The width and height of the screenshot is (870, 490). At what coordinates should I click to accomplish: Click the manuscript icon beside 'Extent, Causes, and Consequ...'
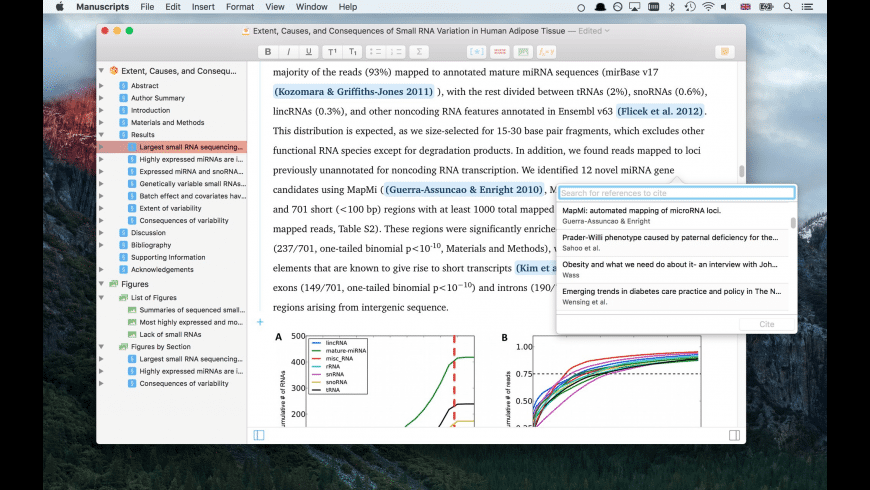pyautogui.click(x=114, y=70)
